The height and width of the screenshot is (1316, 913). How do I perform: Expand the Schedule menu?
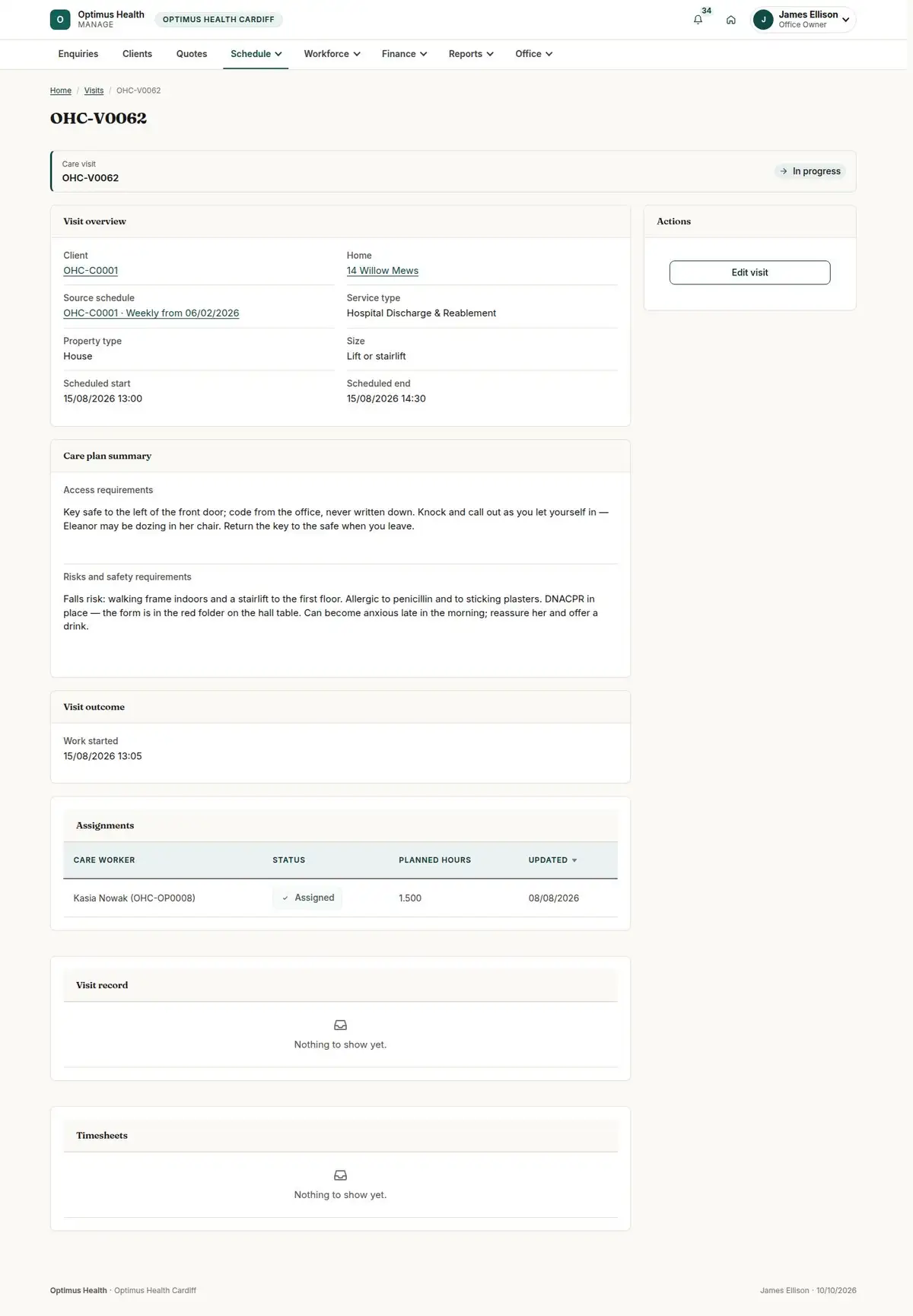point(256,54)
